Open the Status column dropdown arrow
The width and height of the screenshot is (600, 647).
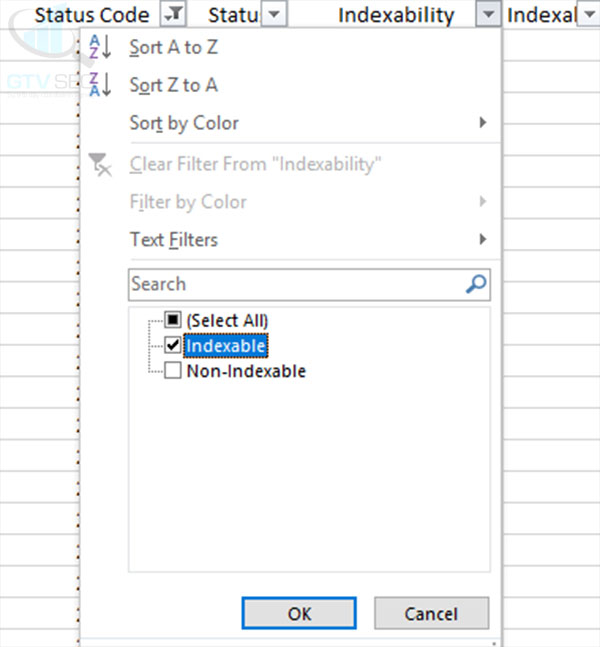pos(275,15)
